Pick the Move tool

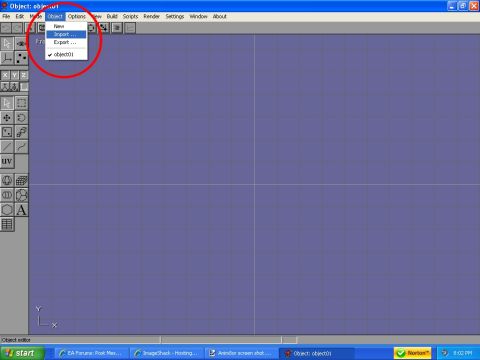[x=7, y=118]
